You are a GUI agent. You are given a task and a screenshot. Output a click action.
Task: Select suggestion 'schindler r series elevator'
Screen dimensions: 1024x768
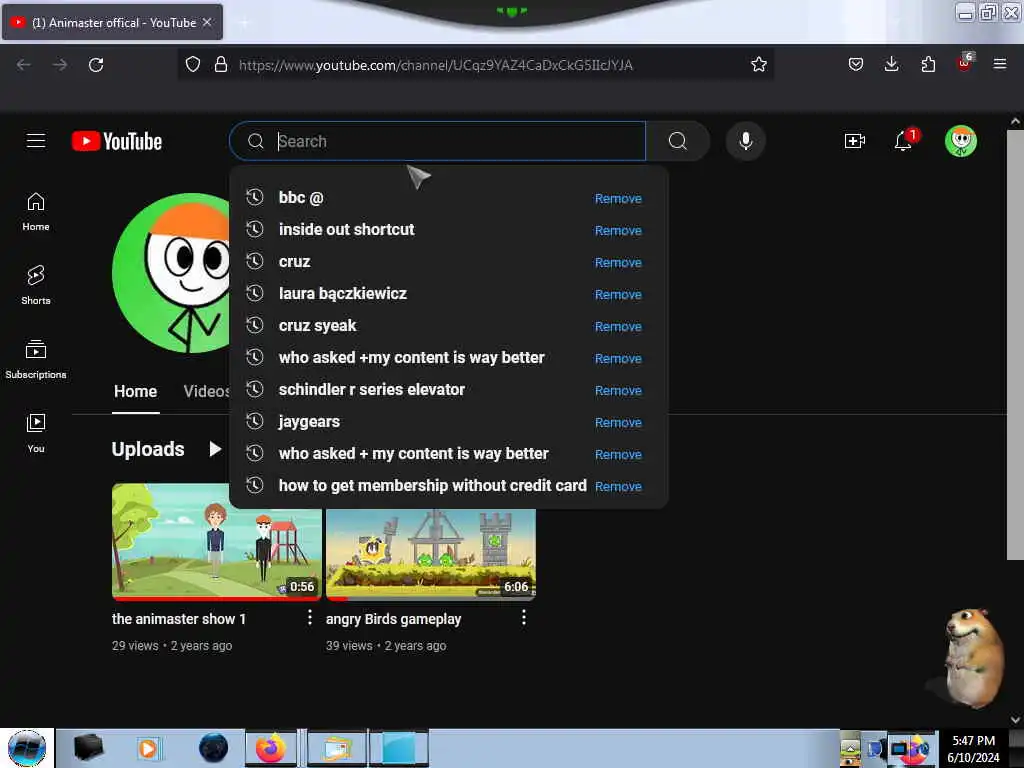tap(372, 389)
